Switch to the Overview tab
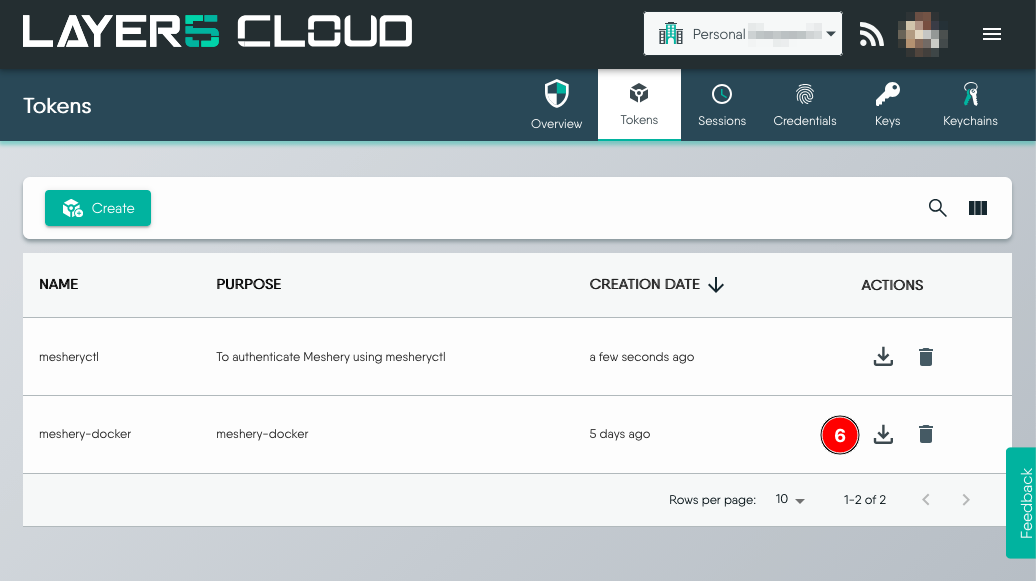 [x=556, y=105]
